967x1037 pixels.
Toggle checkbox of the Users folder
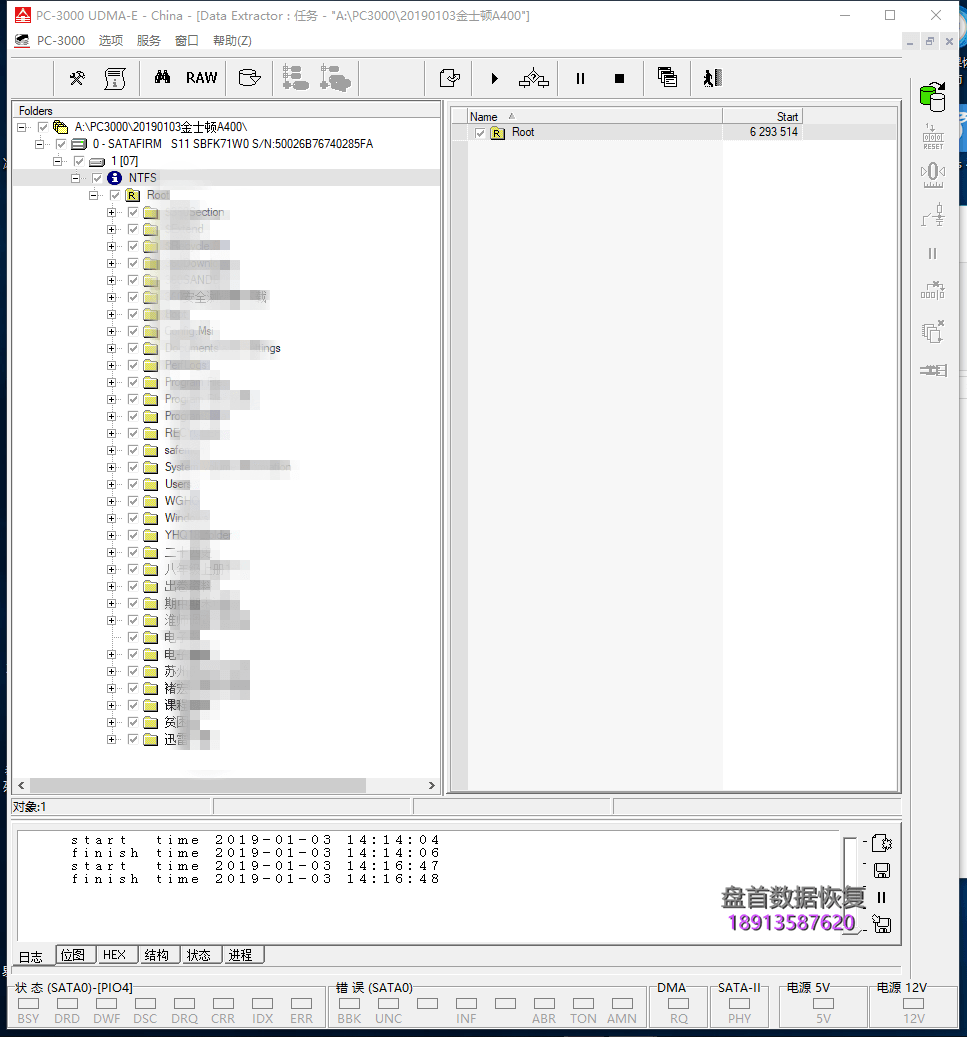[133, 484]
